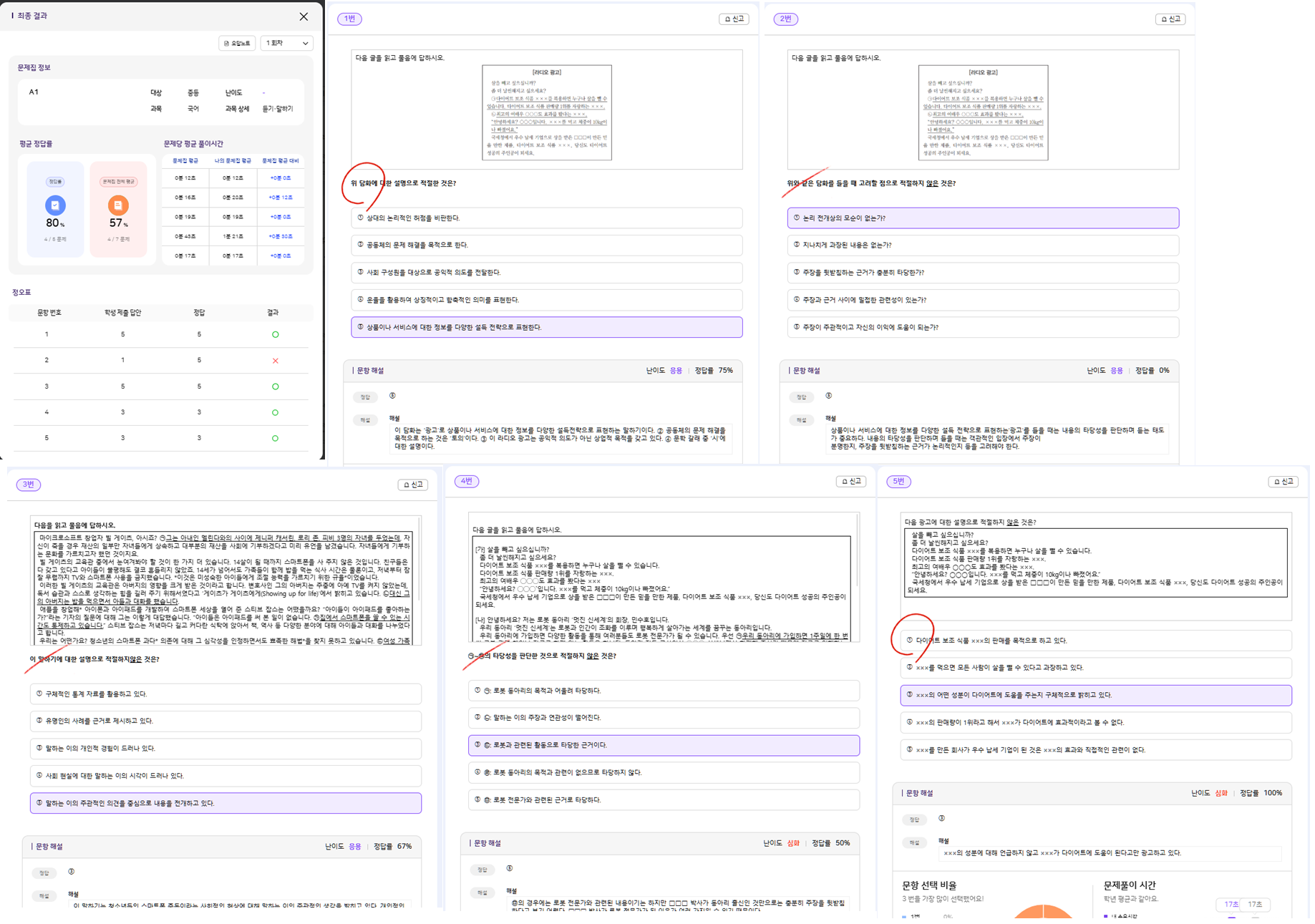Open the 1회차 attempt dropdown
Image resolution: width=1315 pixels, height=924 pixels.
point(286,44)
